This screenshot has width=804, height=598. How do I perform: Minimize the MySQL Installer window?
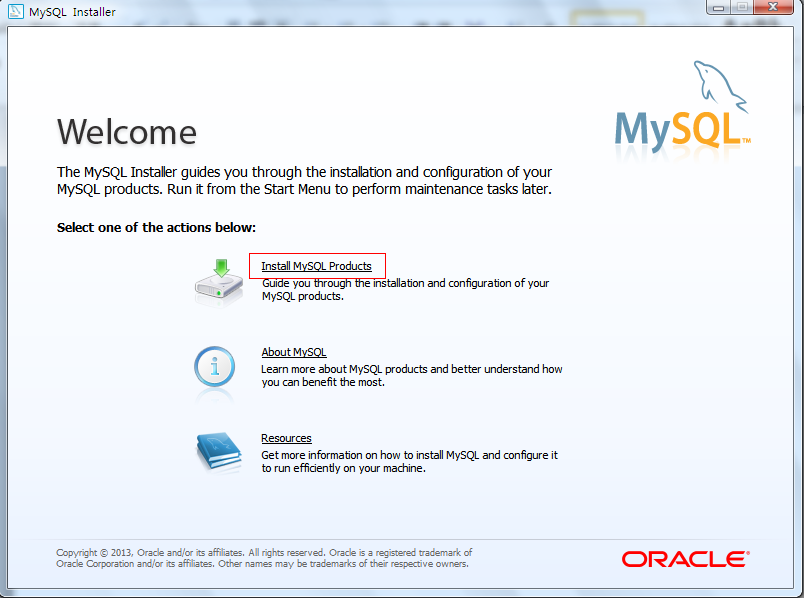click(719, 7)
